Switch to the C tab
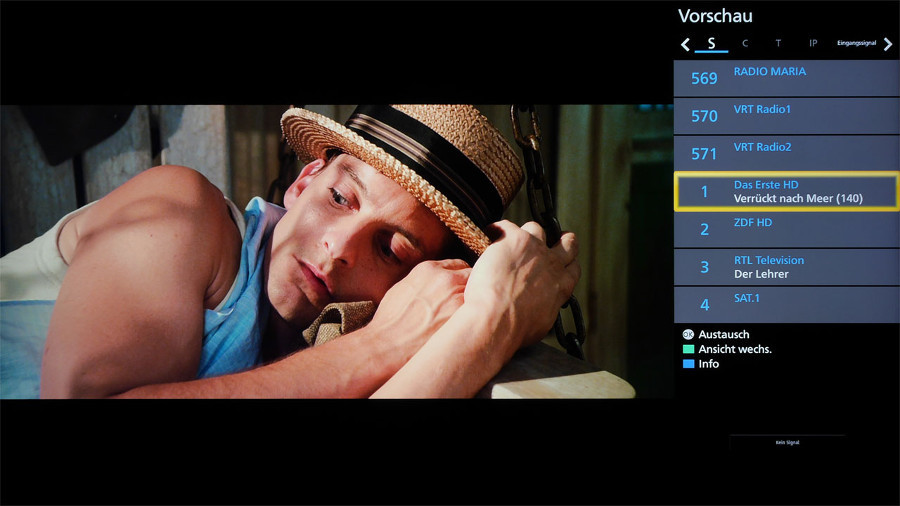 tap(745, 44)
